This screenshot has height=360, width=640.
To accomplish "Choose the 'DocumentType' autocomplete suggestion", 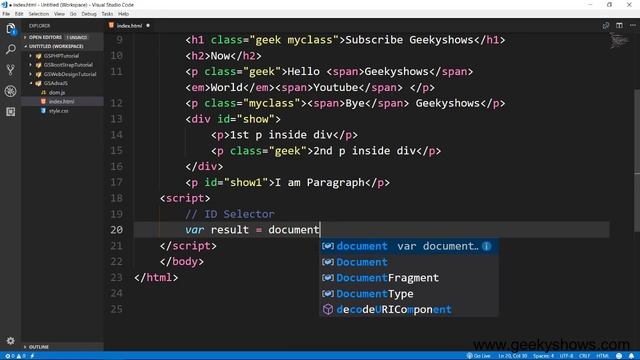I will [x=409, y=294].
